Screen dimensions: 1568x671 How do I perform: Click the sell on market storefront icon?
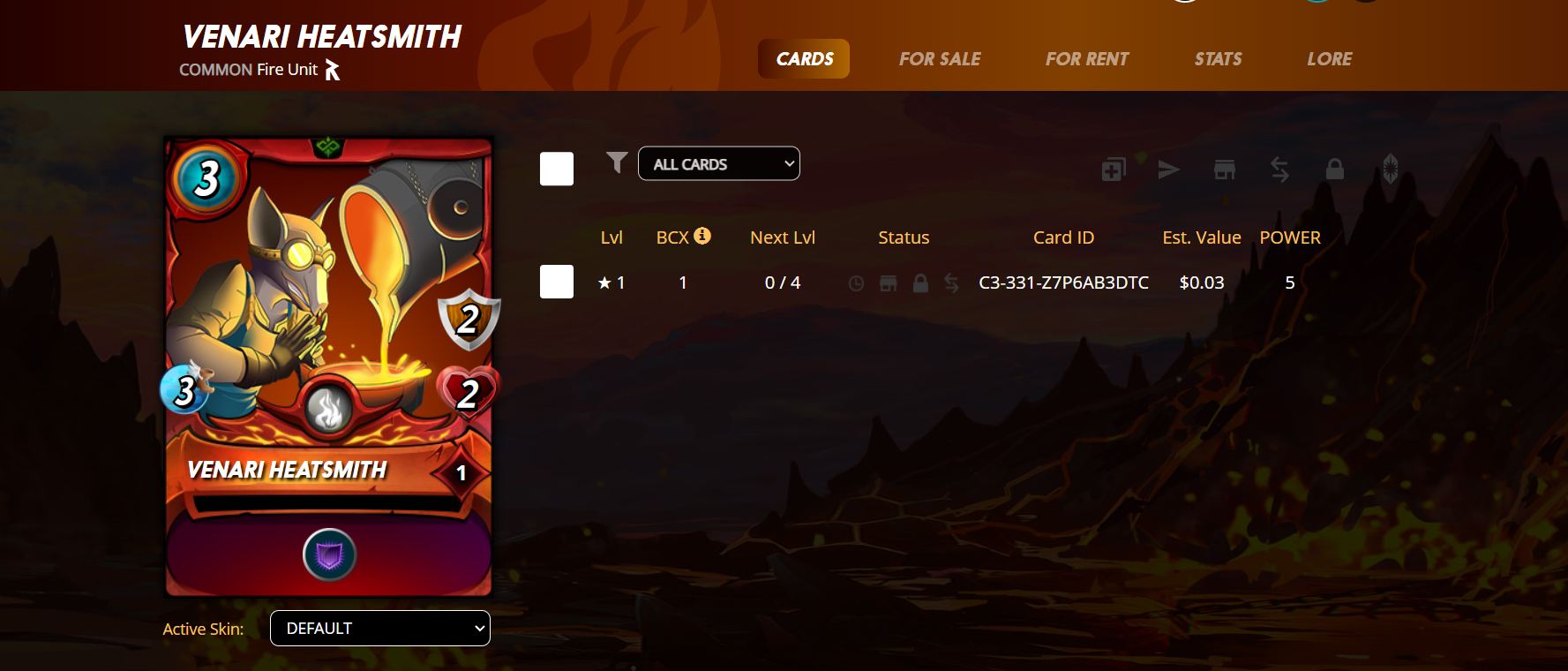(x=1225, y=170)
